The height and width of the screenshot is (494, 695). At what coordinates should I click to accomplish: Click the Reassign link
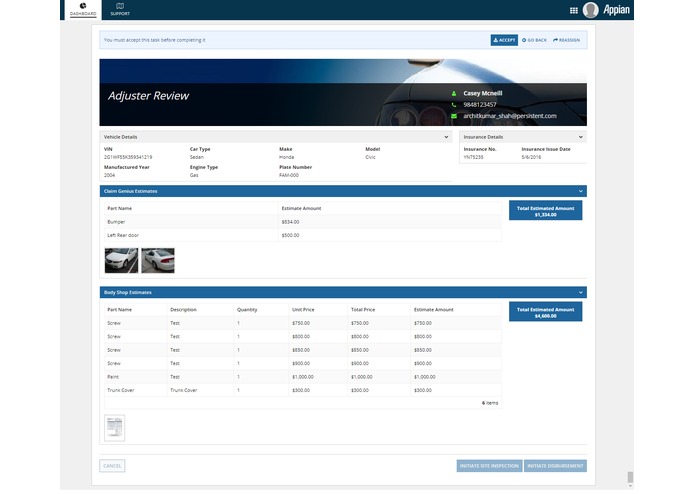click(x=566, y=40)
